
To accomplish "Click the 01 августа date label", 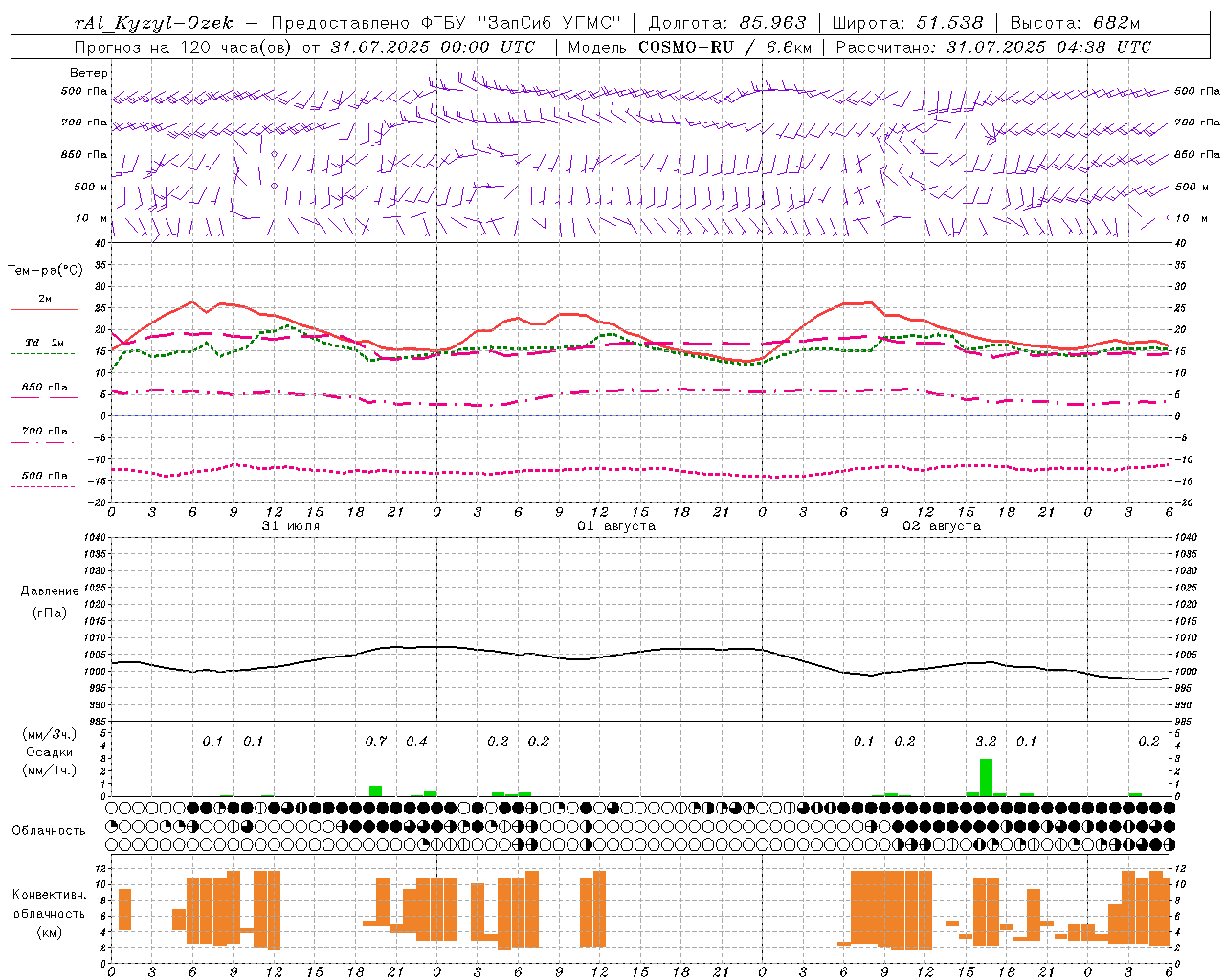I will 616,526.
